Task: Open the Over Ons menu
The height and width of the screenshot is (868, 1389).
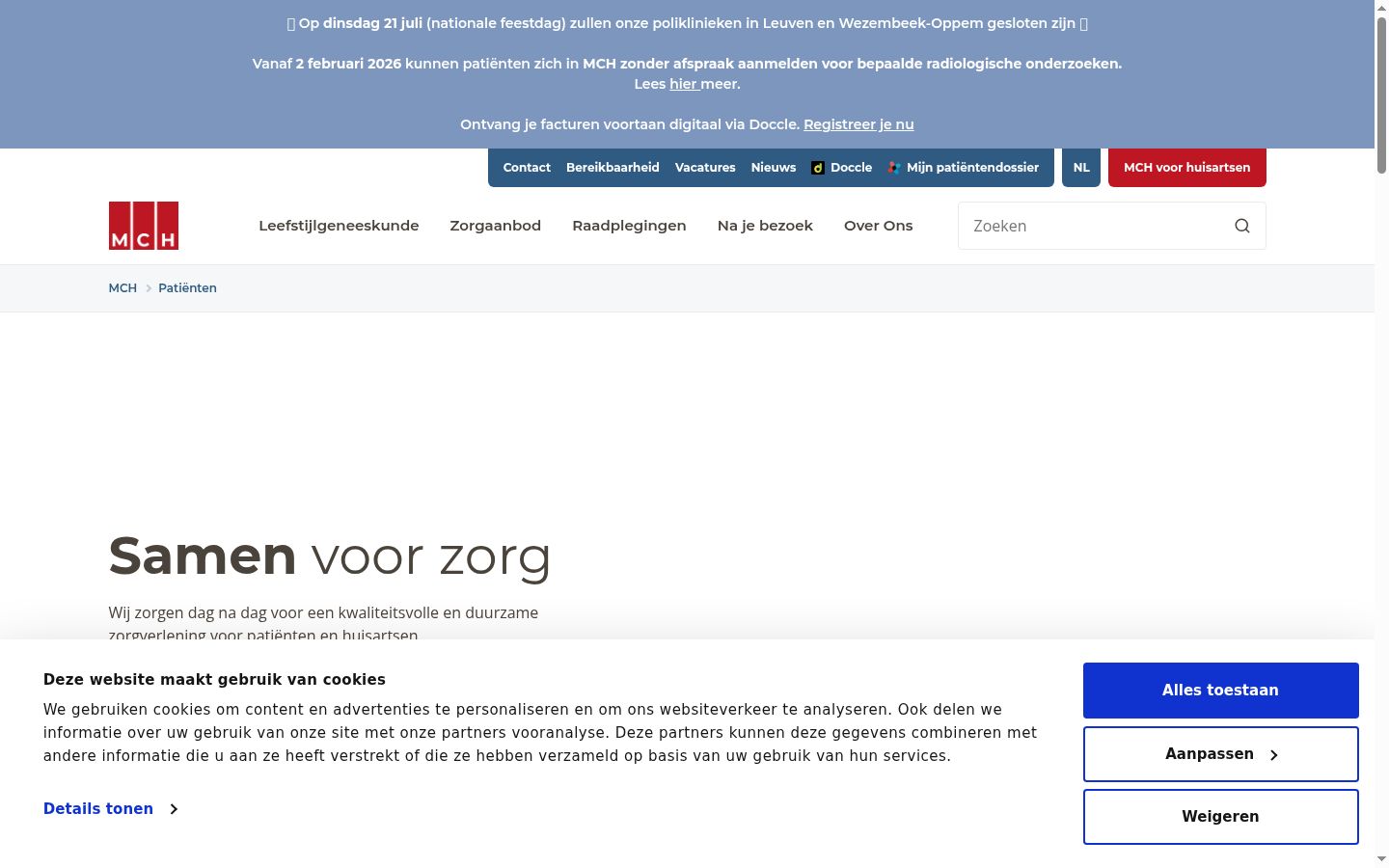Action: tap(878, 226)
